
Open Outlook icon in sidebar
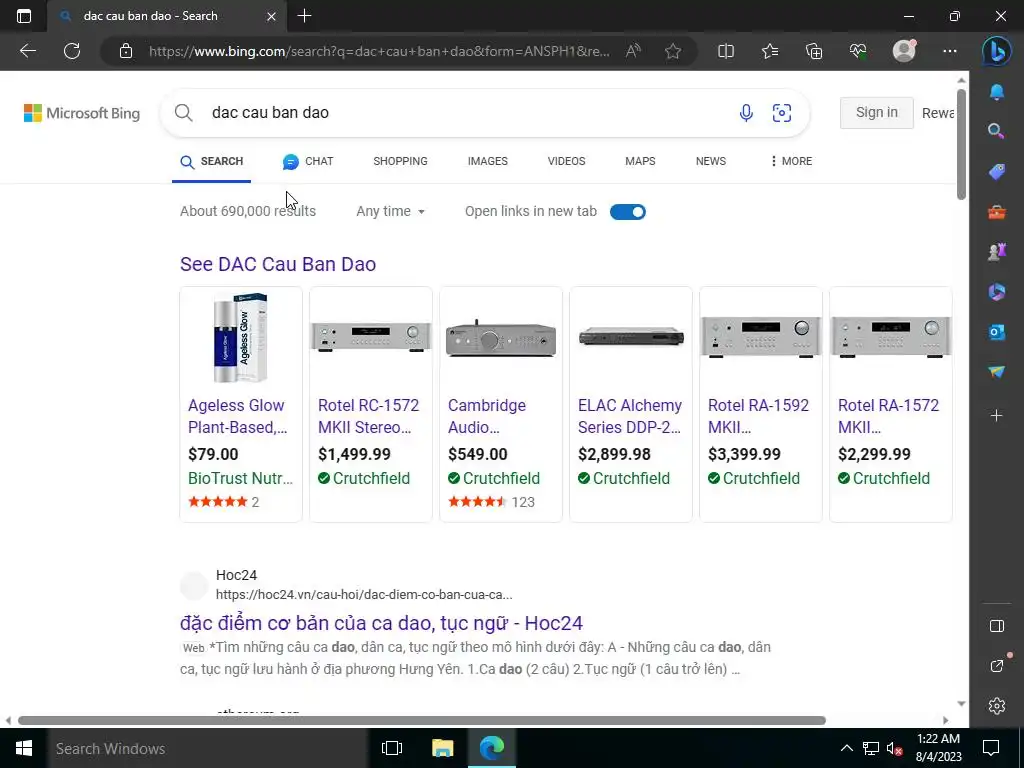coord(997,332)
